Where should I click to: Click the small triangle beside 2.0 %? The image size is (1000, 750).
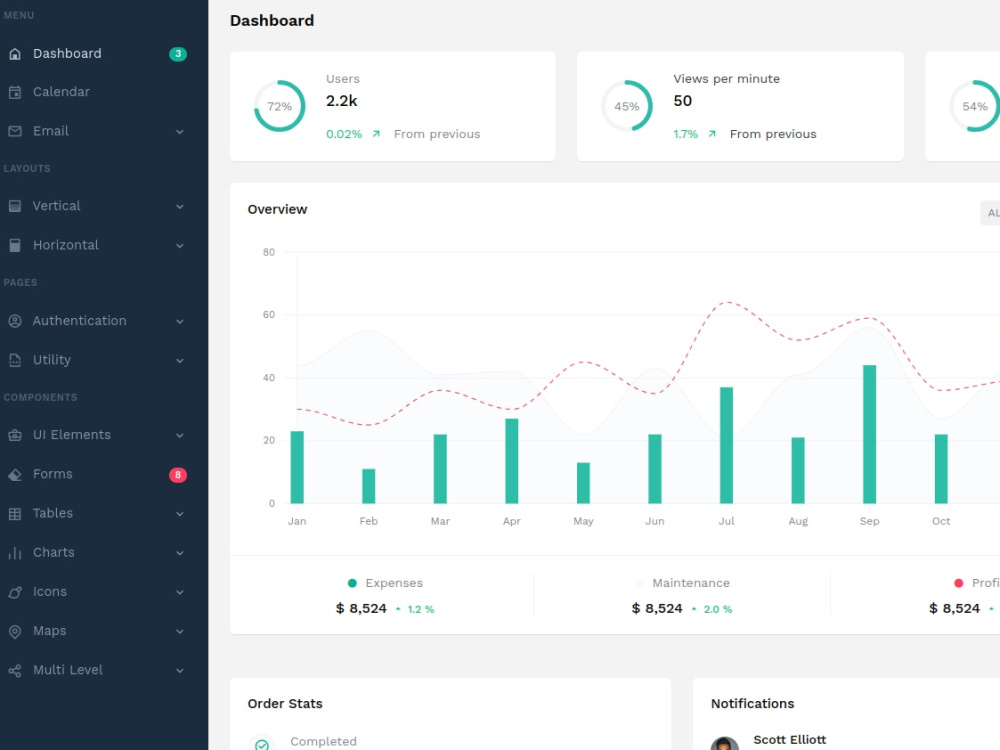pyautogui.click(x=694, y=609)
